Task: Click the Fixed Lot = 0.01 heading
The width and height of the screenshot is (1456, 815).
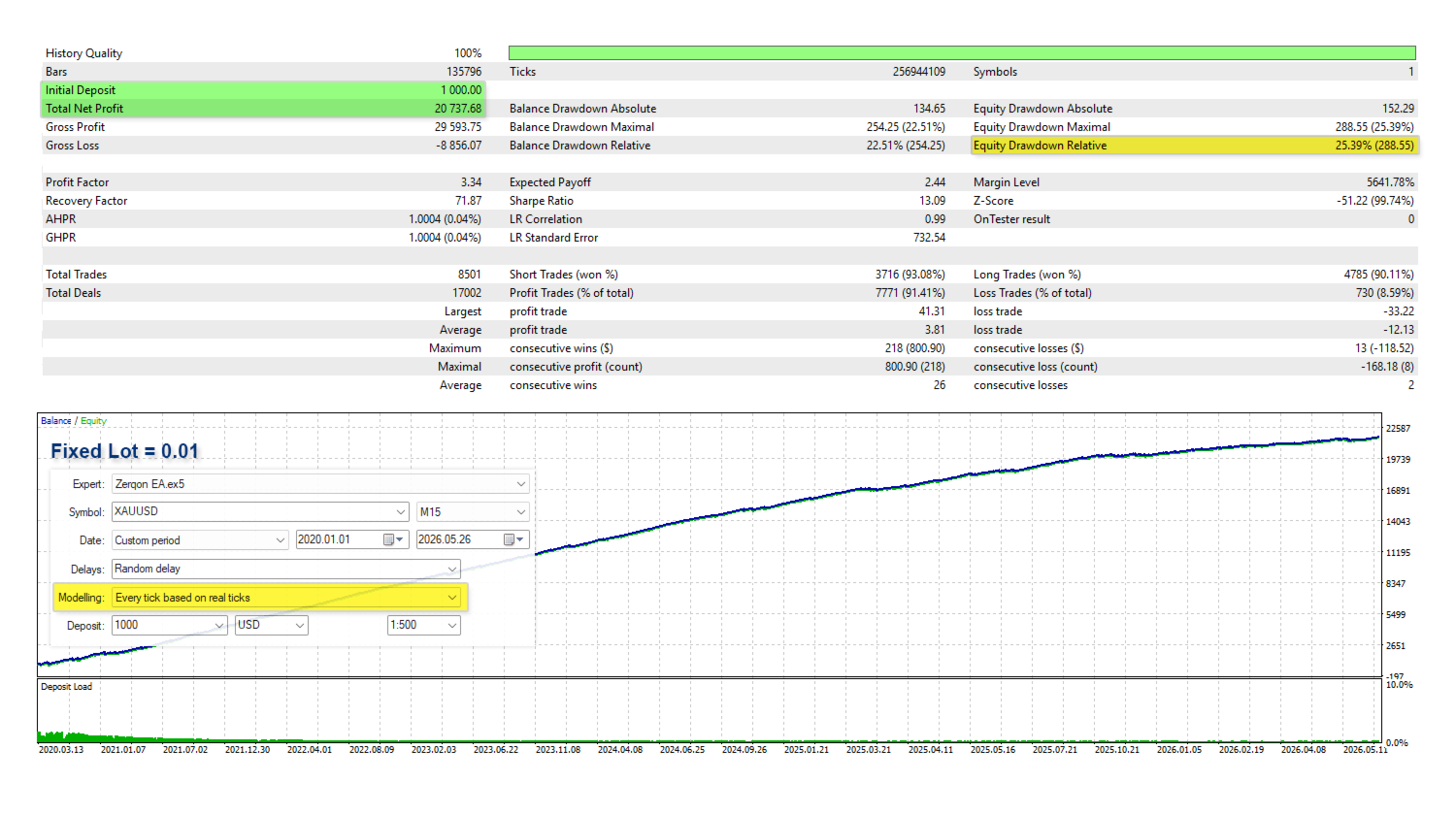Action: coord(125,451)
